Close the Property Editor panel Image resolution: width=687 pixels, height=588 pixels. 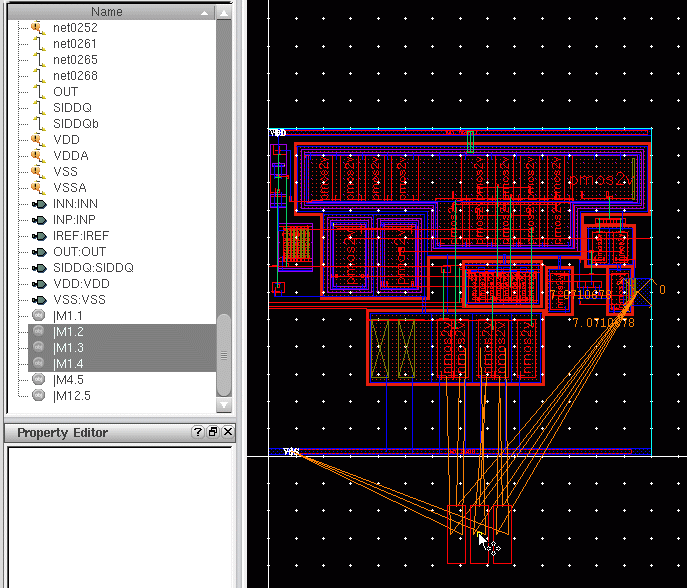228,432
